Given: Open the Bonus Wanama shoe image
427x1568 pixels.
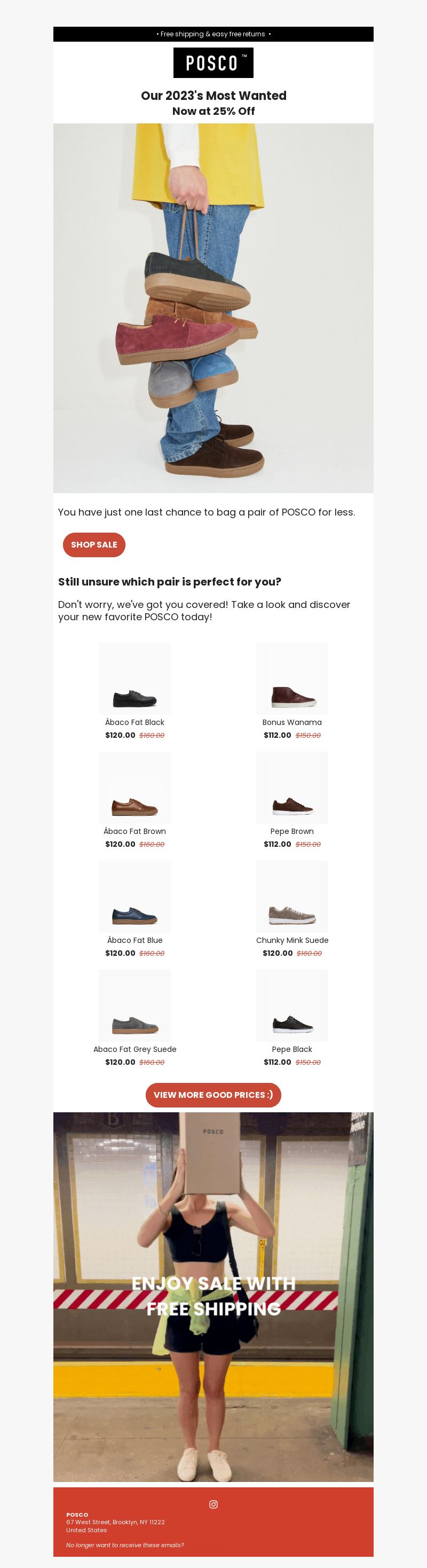Looking at the screenshot, I should (x=292, y=678).
